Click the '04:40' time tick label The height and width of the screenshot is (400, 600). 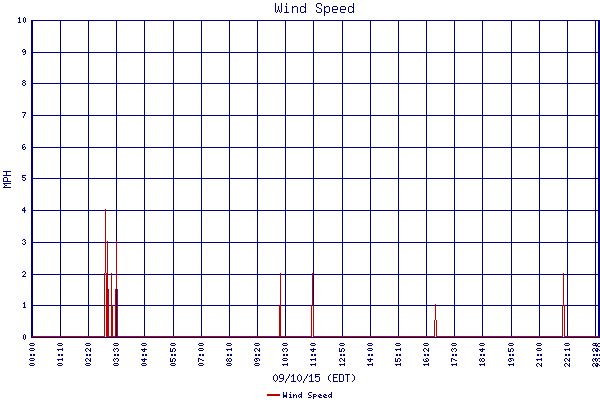144,354
